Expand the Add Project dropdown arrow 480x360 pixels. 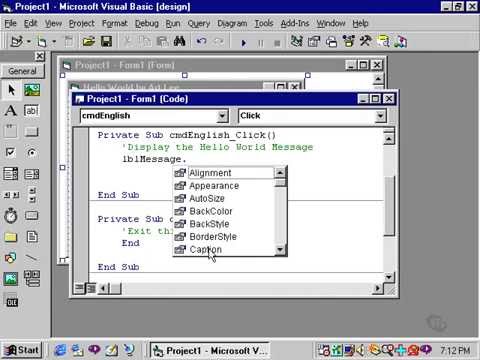coord(29,42)
